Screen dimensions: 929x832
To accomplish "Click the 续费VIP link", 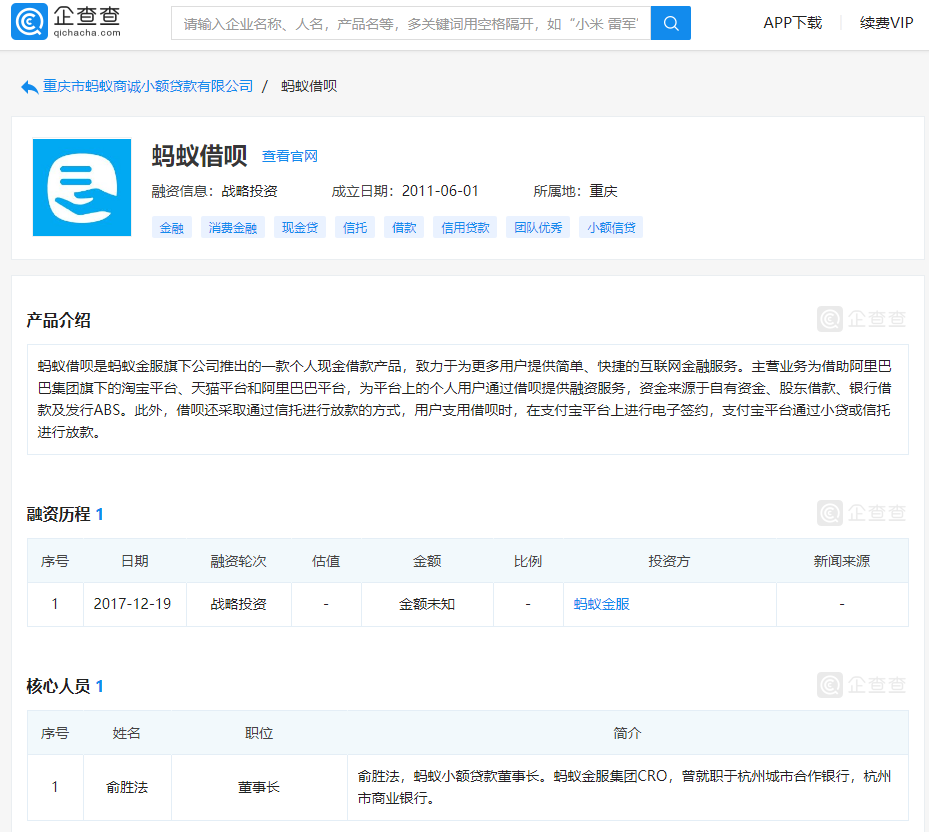I will click(x=886, y=22).
